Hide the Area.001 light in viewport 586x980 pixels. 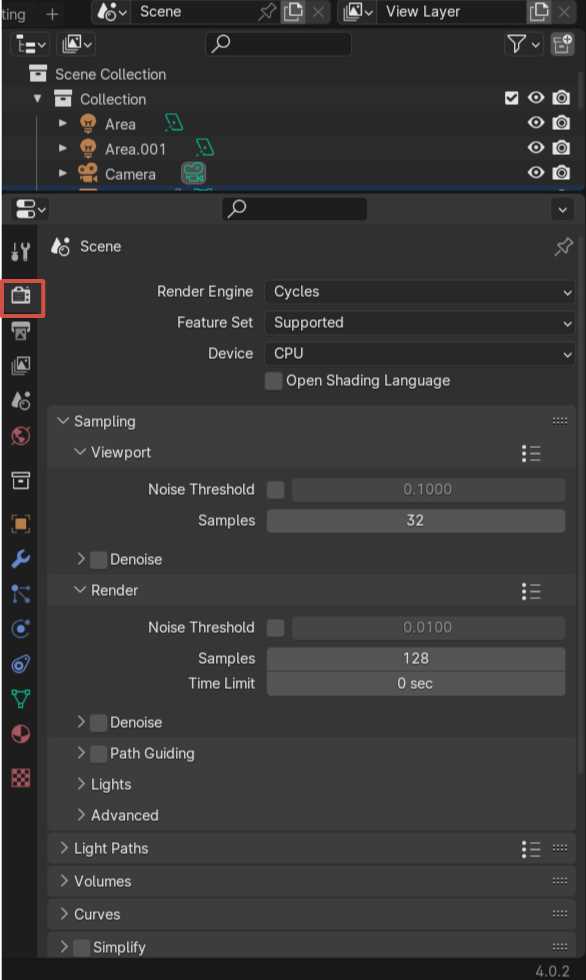coord(536,148)
